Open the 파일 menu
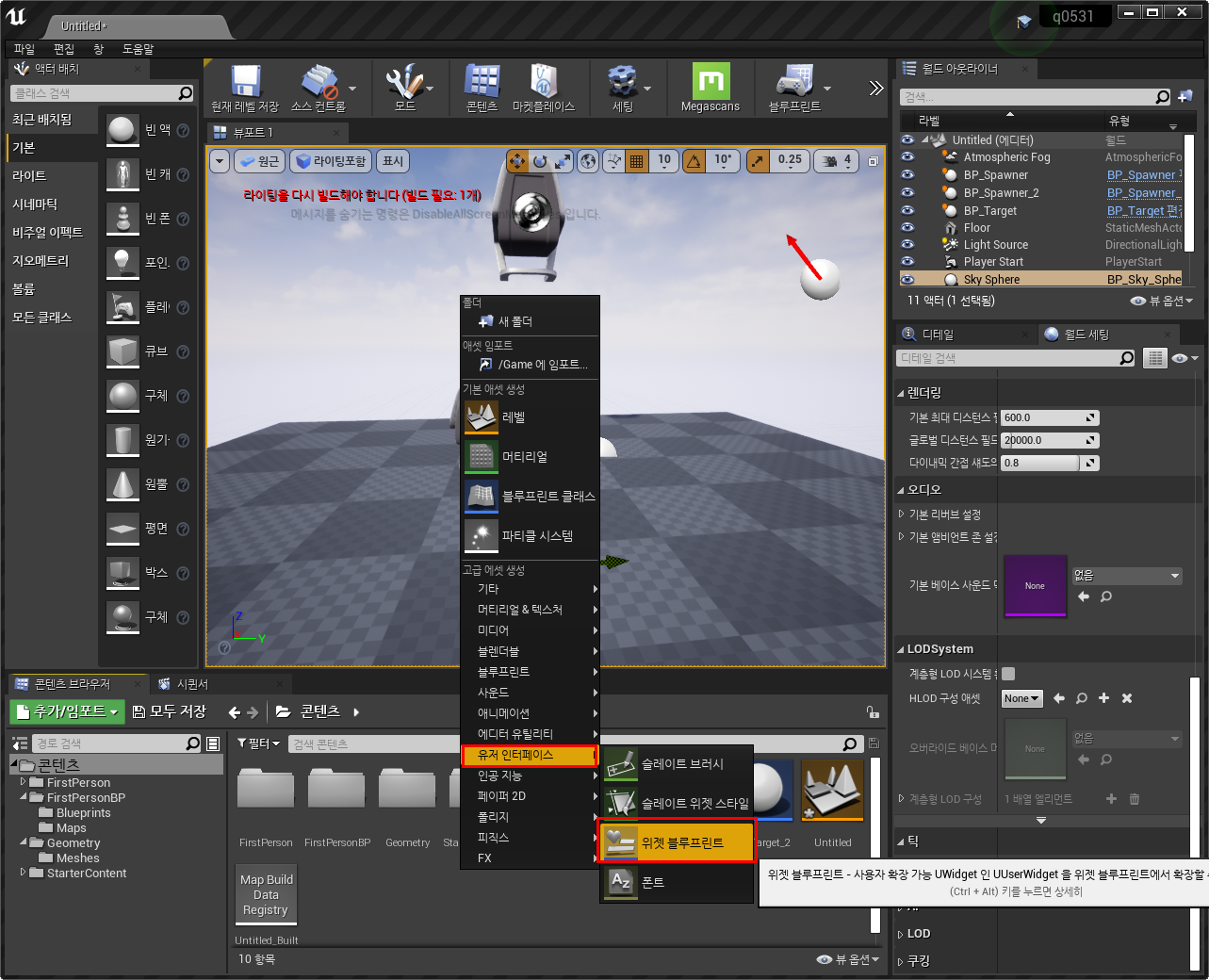 [25, 49]
